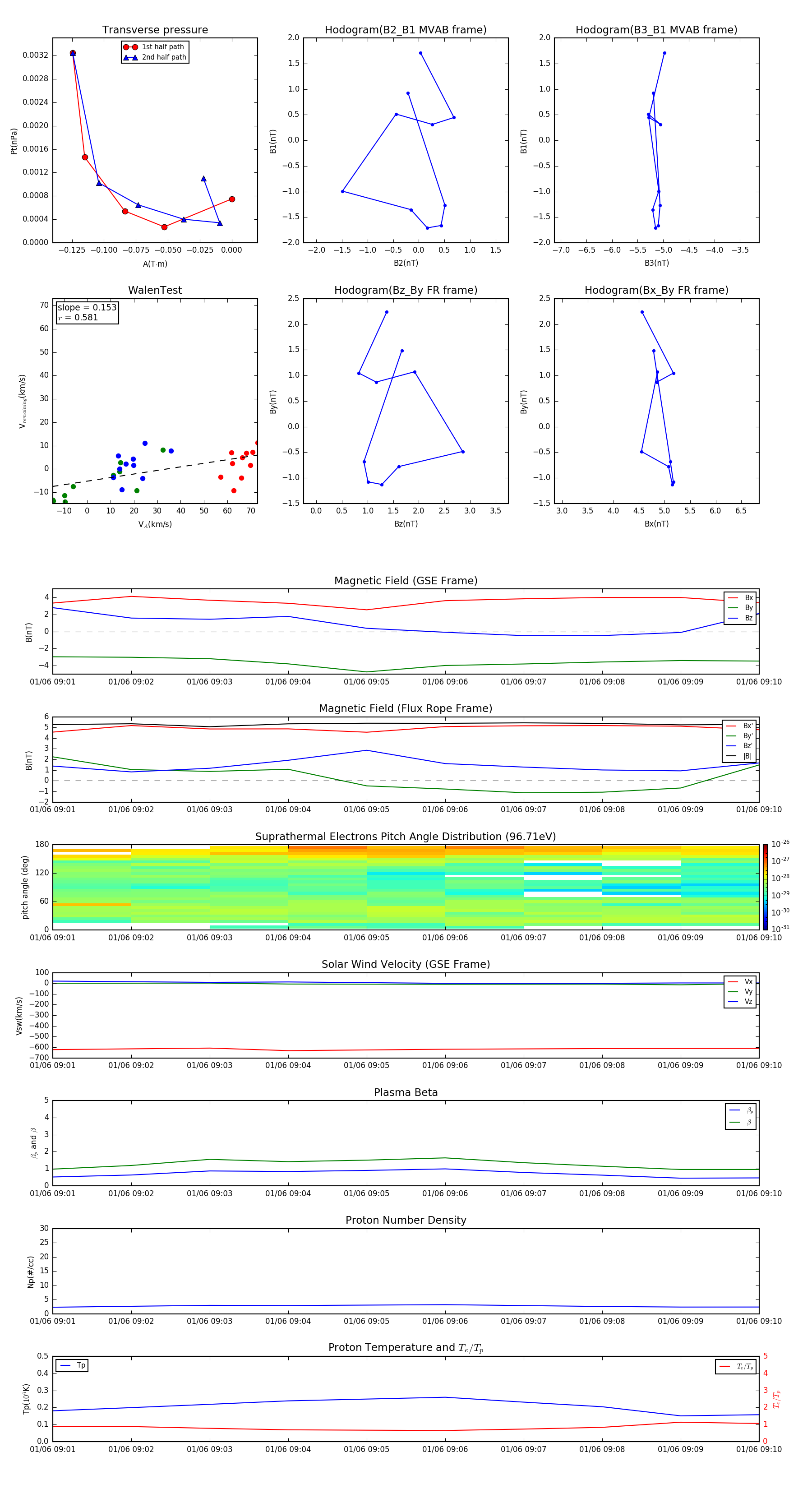812x1489 pixels.
Task: Click the Bx(nT) x-axis label
Action: coord(656,524)
